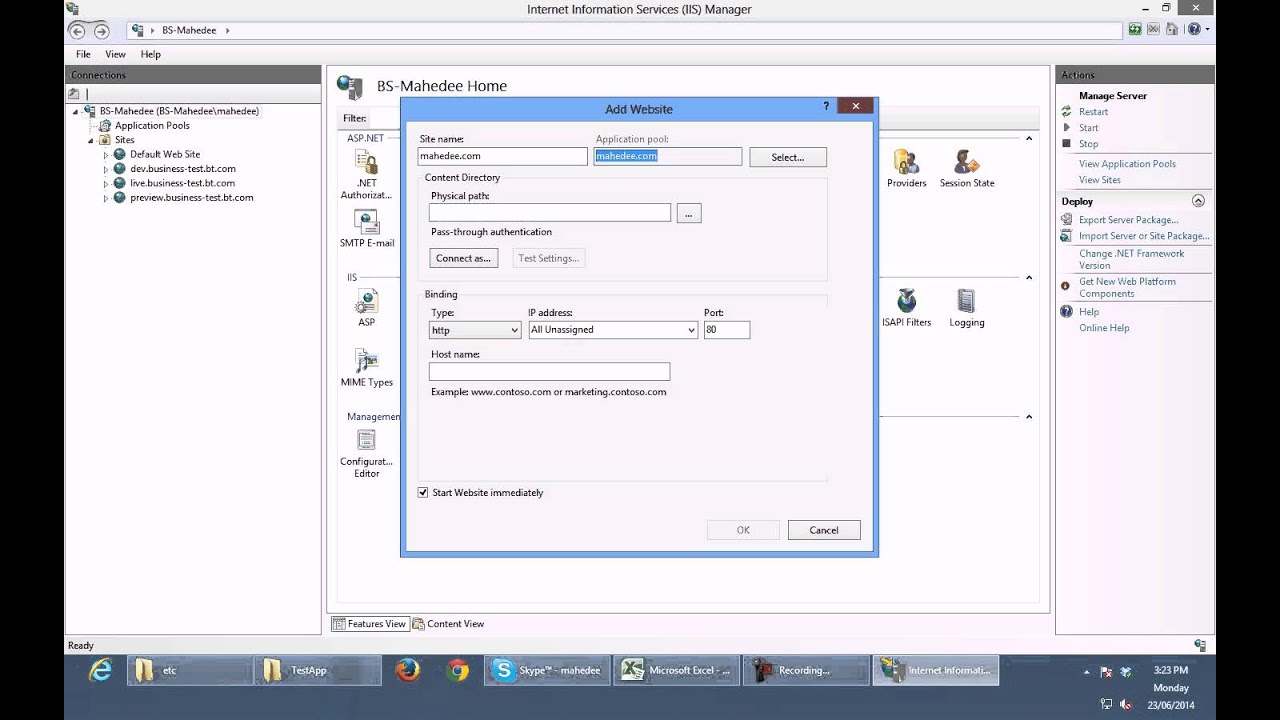Open the Help menu

coord(150,54)
